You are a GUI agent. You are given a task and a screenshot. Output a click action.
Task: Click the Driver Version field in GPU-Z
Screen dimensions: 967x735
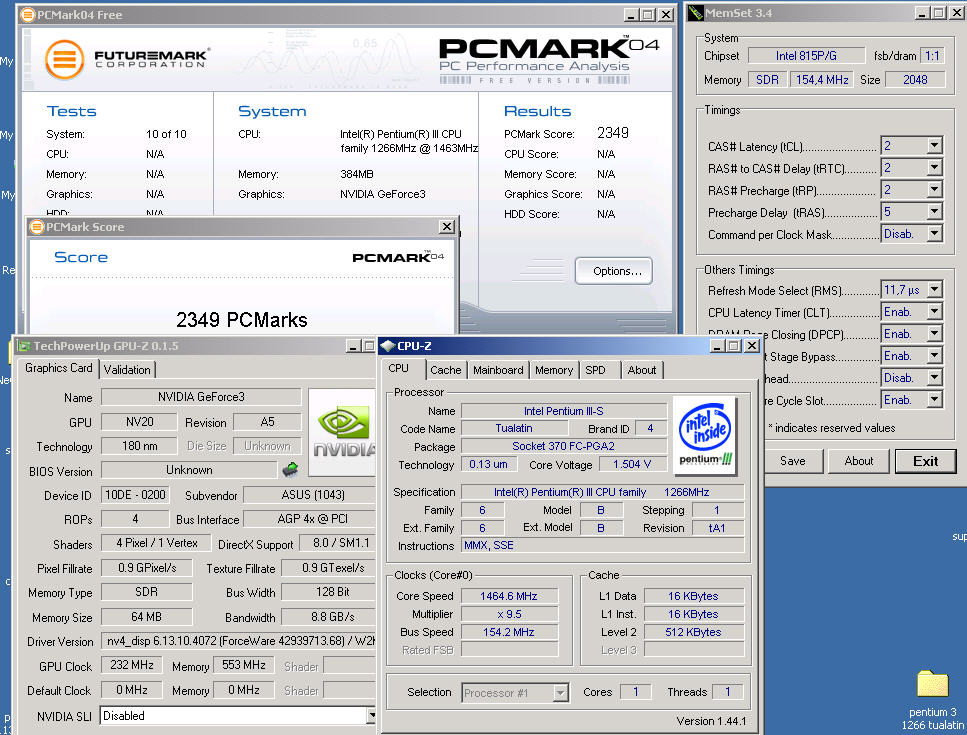238,641
